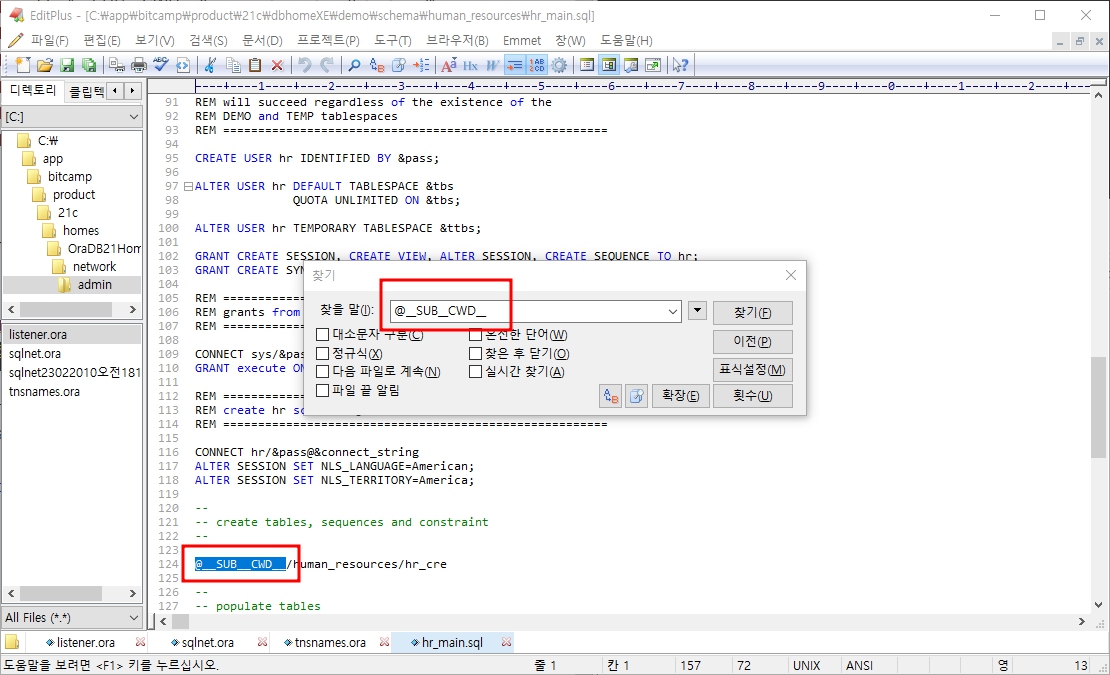Open the drive [C:] dropdown
1110x675 pixels.
(135, 117)
